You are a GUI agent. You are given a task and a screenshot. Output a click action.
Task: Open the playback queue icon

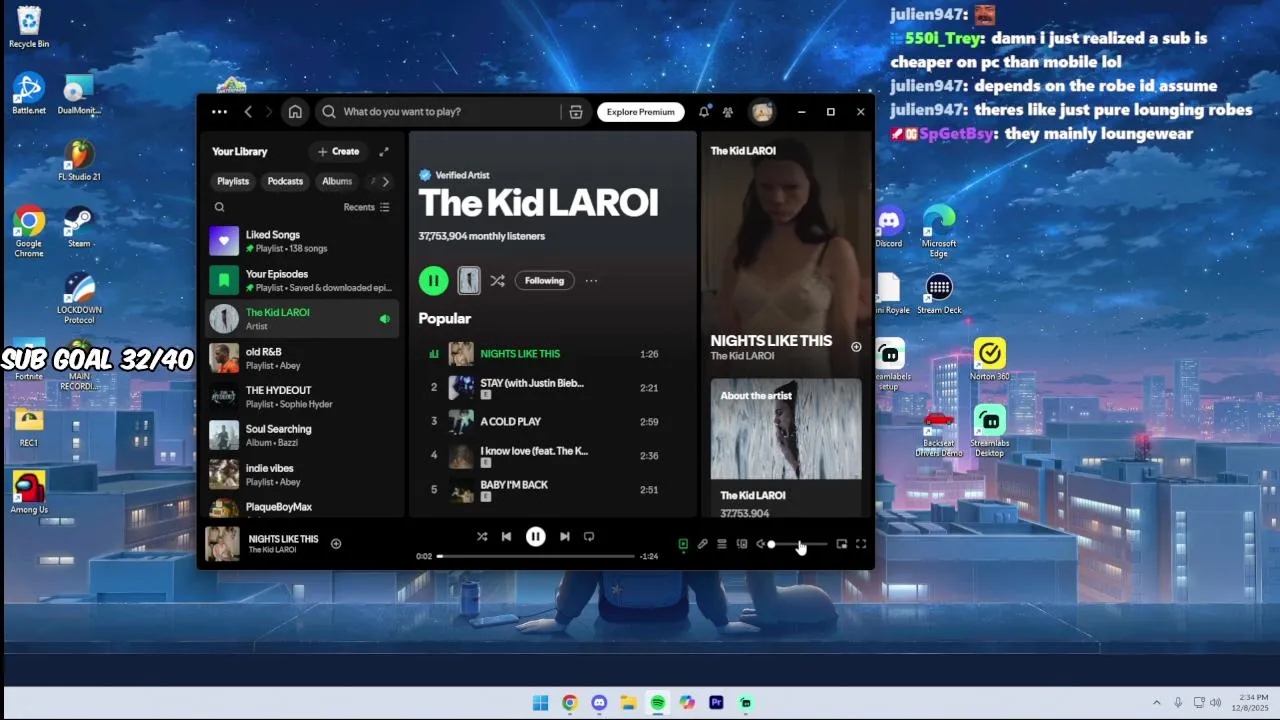(x=722, y=545)
